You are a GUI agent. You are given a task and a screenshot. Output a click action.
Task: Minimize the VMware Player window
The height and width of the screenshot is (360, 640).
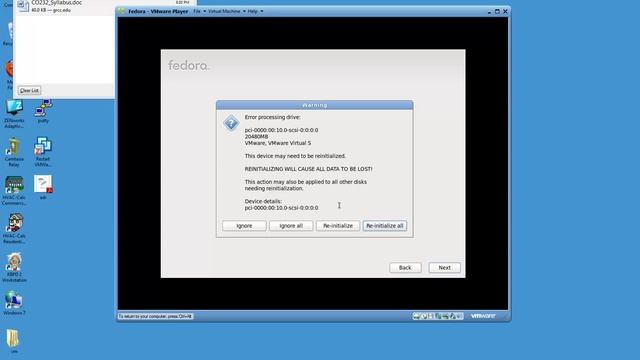click(489, 11)
